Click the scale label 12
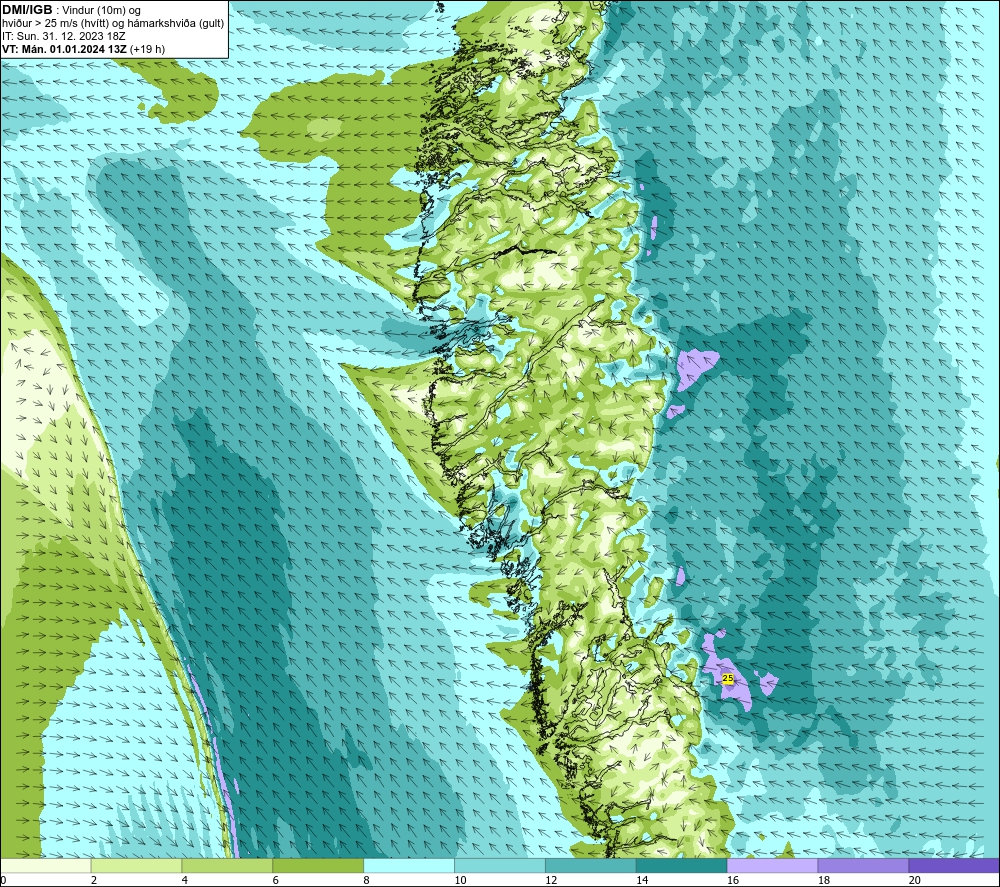The image size is (1000, 887). [x=551, y=880]
